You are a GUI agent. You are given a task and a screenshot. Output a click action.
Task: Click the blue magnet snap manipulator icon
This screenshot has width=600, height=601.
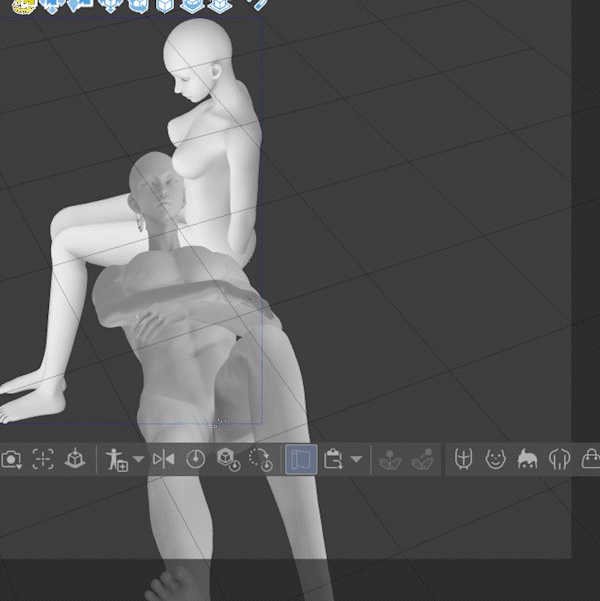[258, 4]
